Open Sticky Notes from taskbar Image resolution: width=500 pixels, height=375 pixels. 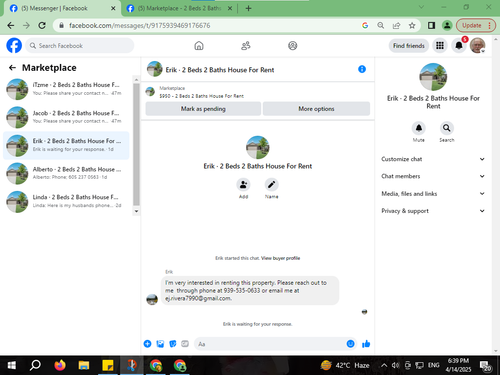[x=108, y=365]
